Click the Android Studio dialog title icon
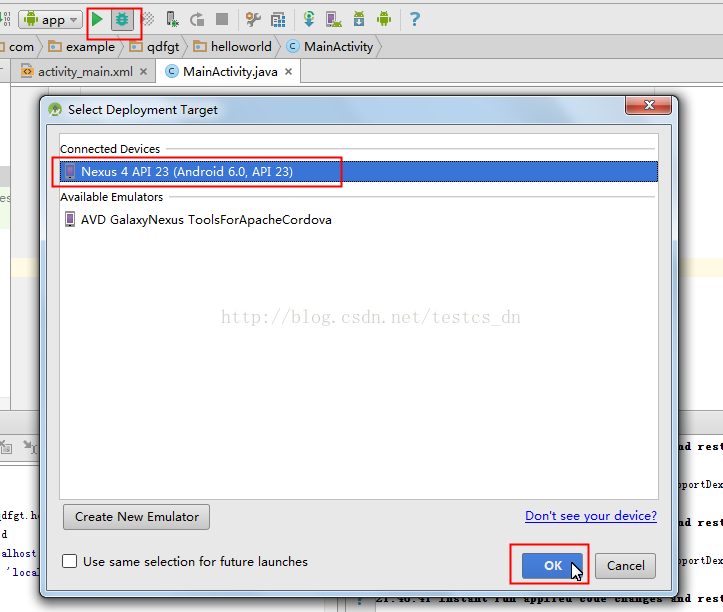Screen dimensions: 723x612 [x=55, y=110]
